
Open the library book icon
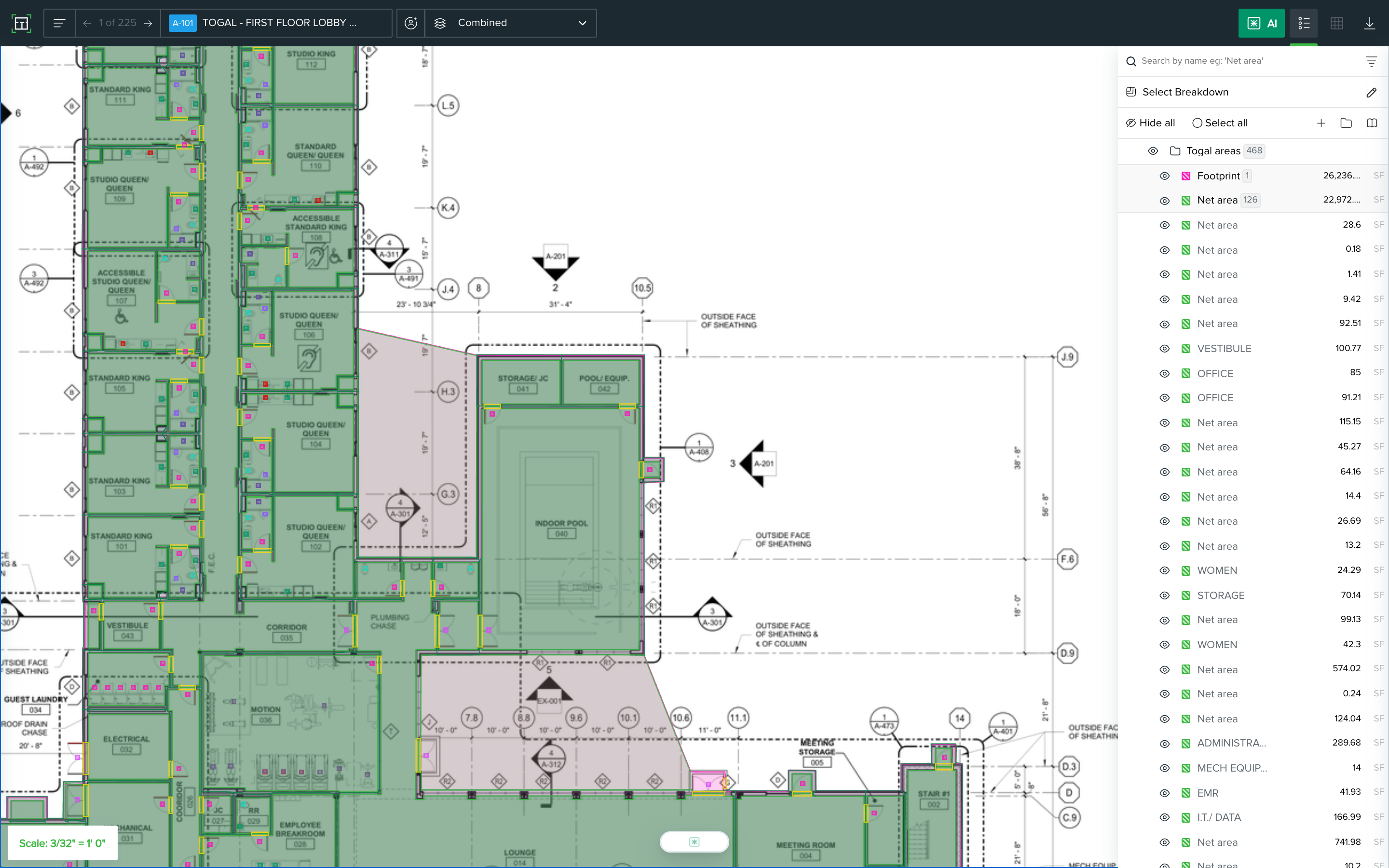(1372, 123)
